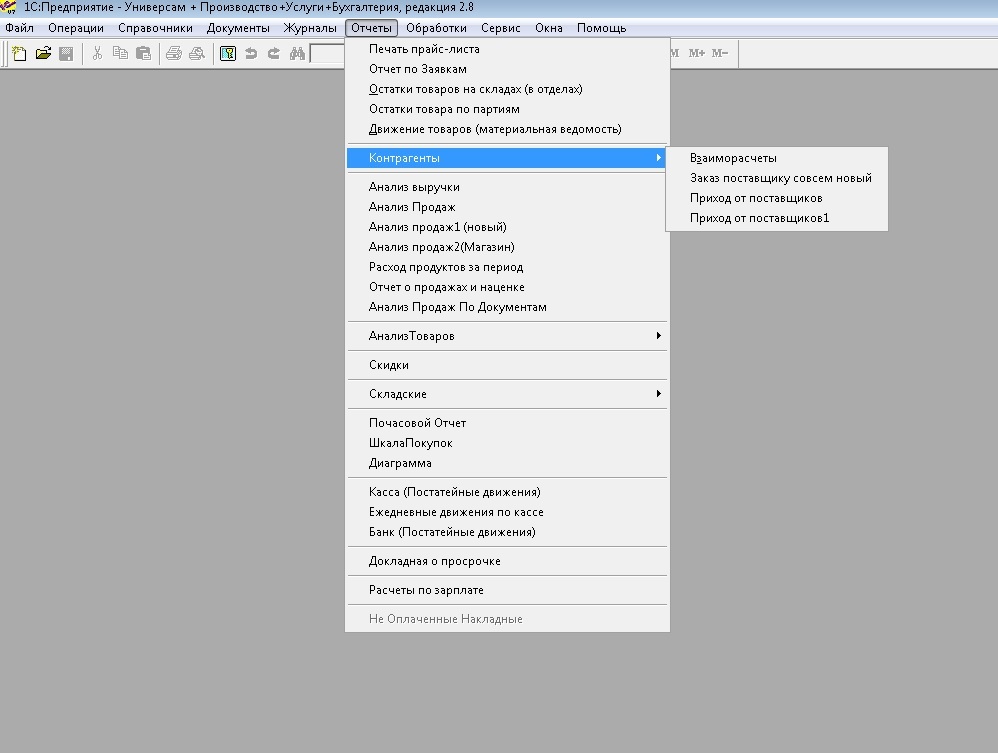Click the Print preview icon
The height and width of the screenshot is (753, 998).
click(197, 53)
